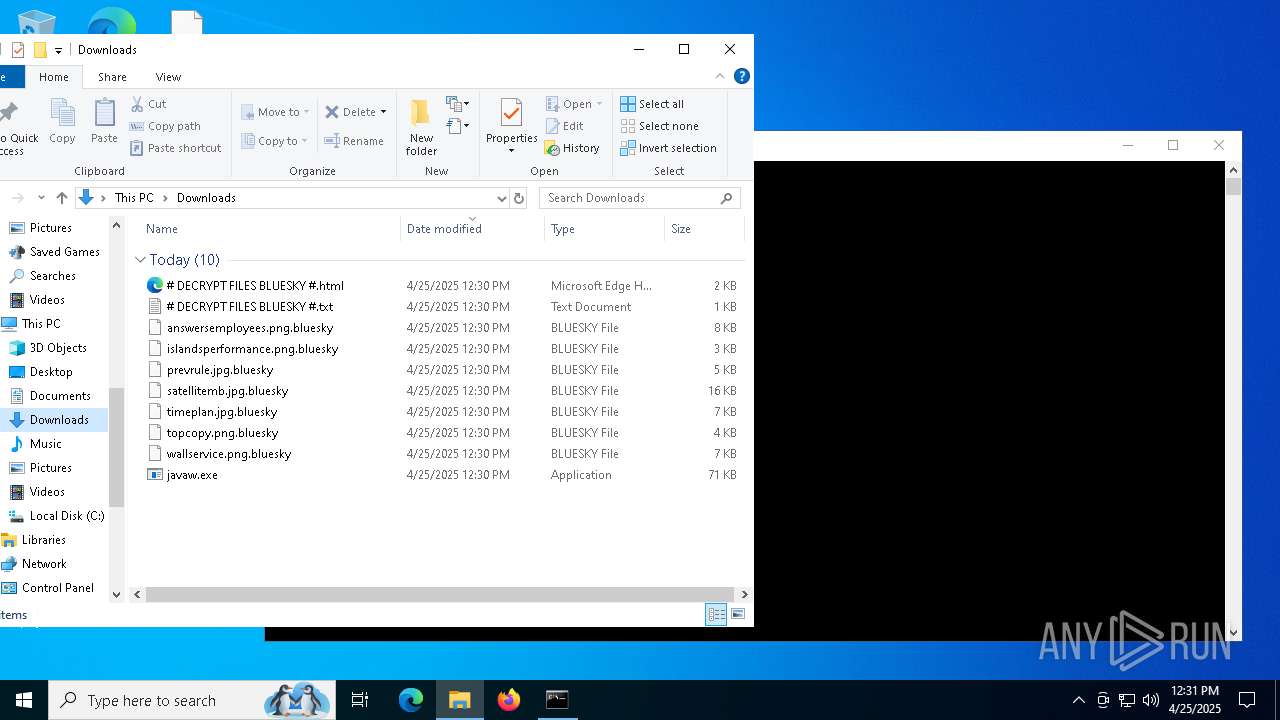Viewport: 1280px width, 720px height.
Task: Open the Delete dropdown arrow
Action: 383,112
